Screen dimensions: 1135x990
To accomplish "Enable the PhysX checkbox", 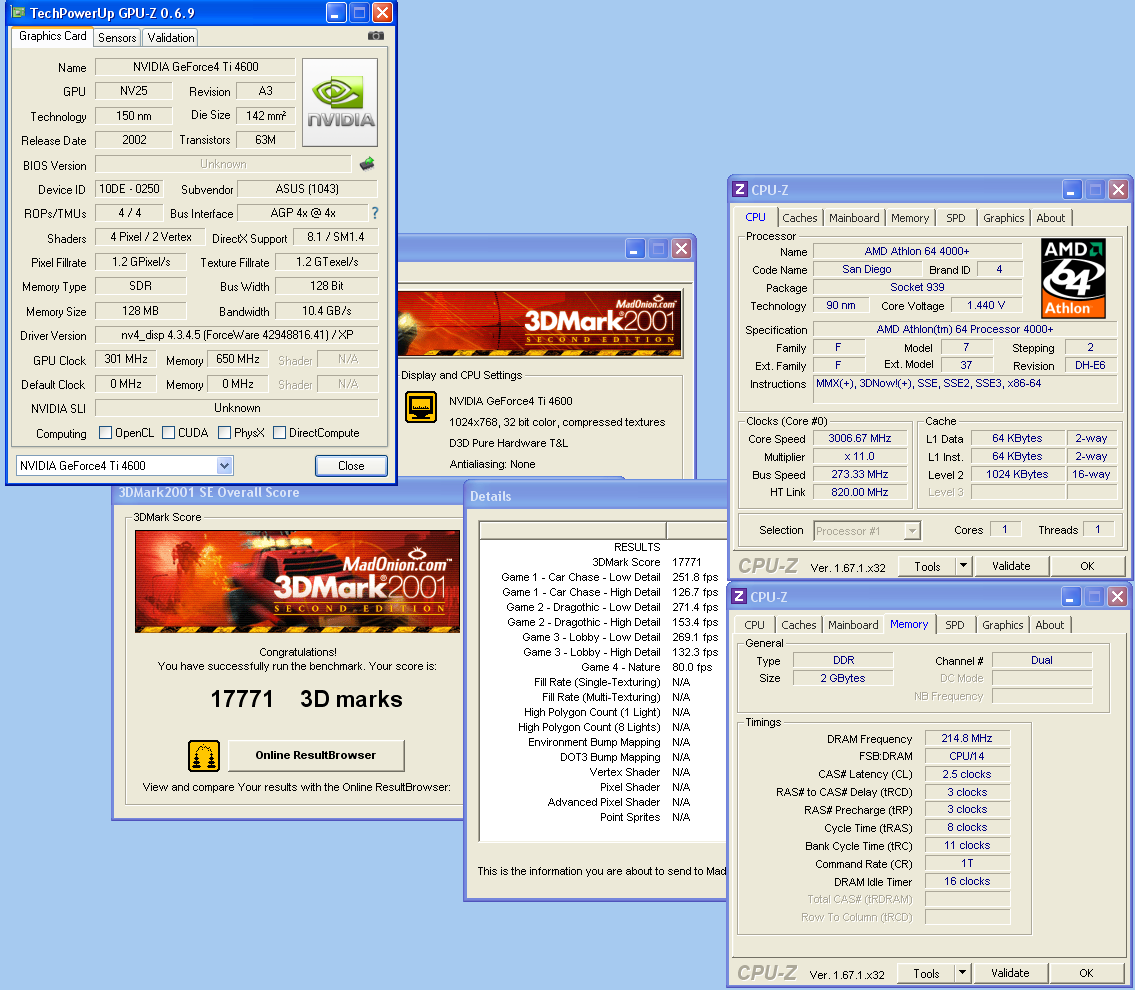I will tap(224, 433).
